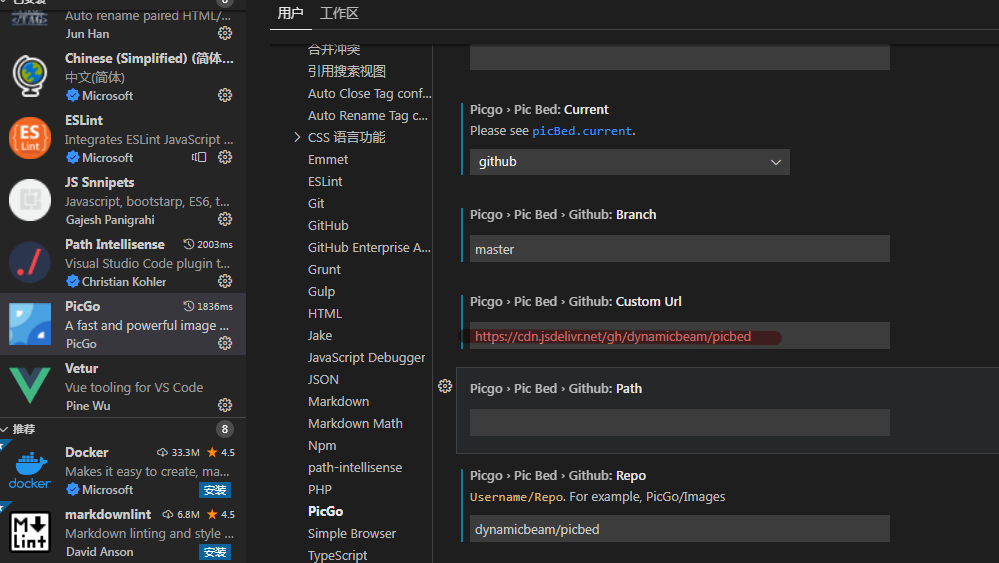Select Jake in settings tree
The width and height of the screenshot is (999, 563).
tap(320, 336)
